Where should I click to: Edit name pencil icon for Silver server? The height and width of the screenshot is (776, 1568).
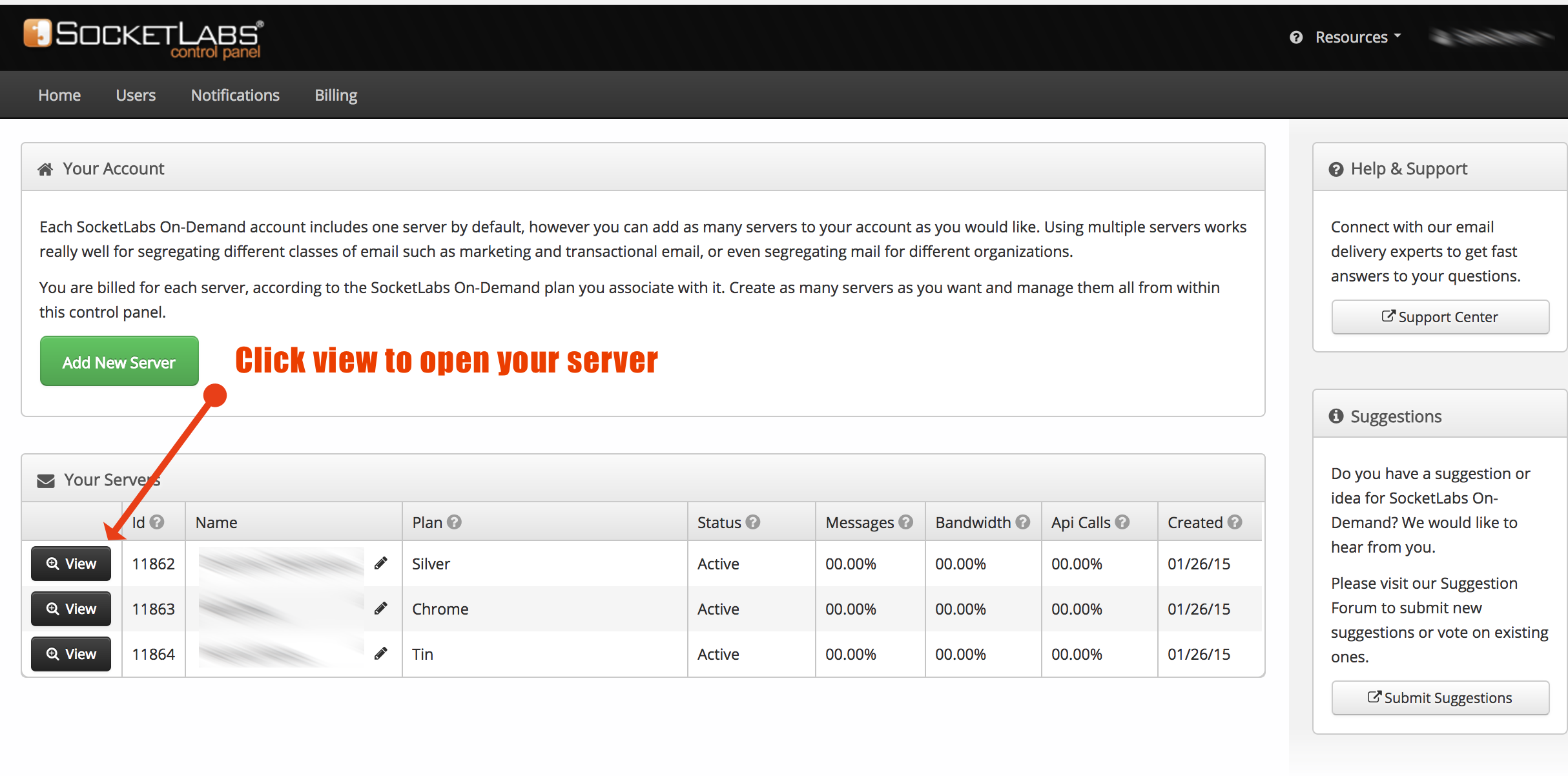coord(381,563)
